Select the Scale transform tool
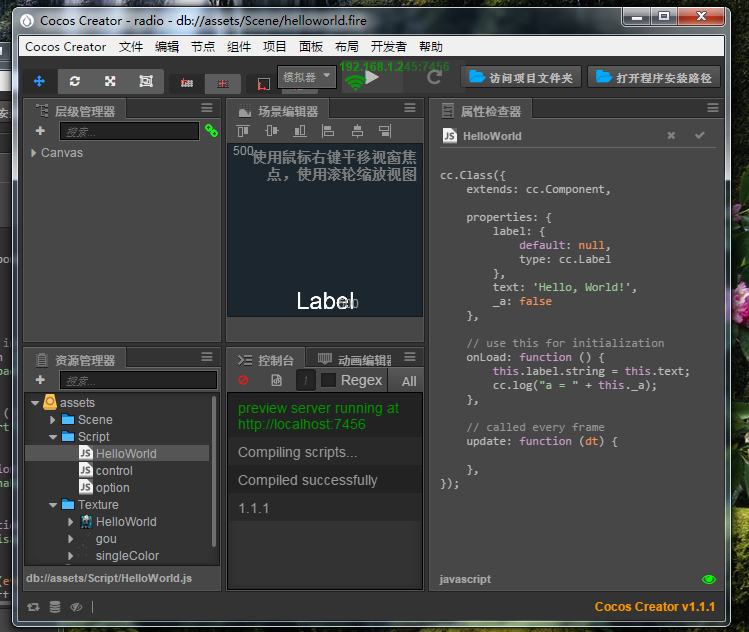This screenshot has height=632, width=749. [110, 81]
